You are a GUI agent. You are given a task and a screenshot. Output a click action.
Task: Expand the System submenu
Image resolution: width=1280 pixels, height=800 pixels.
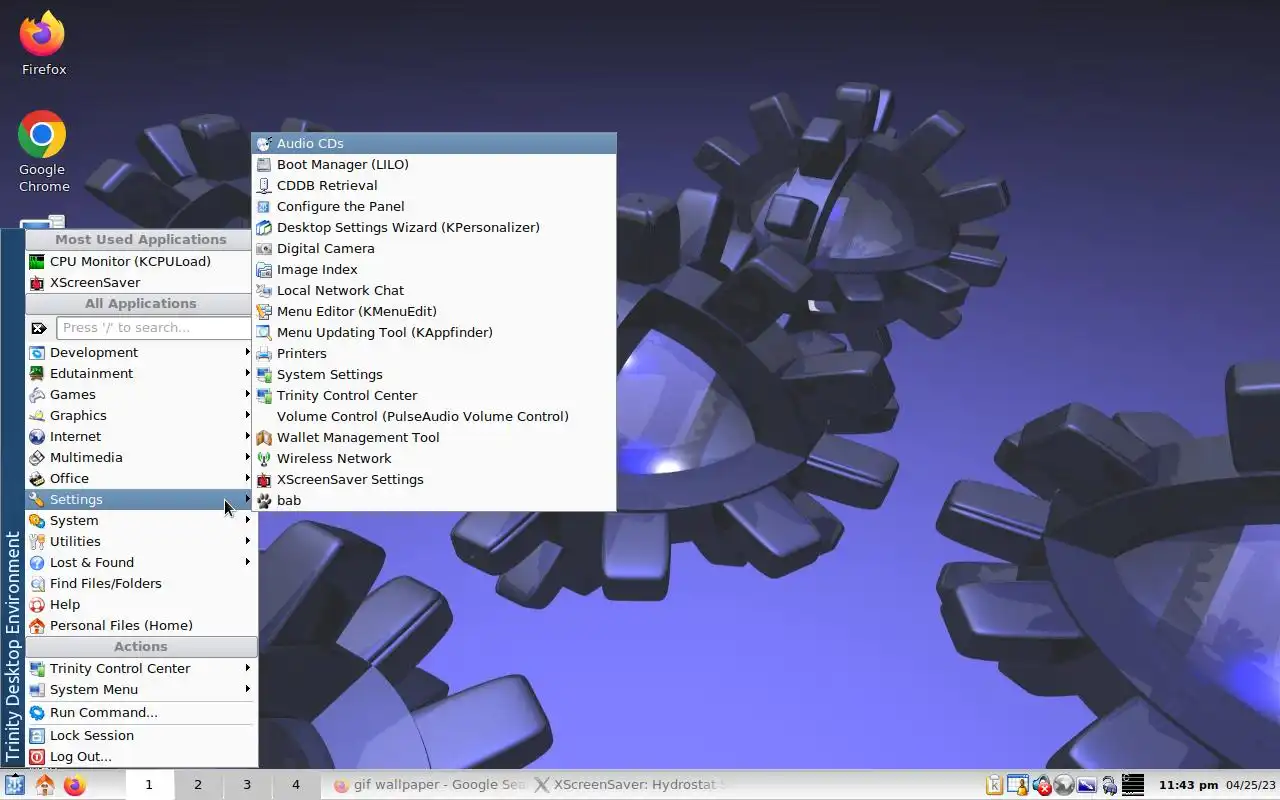tap(140, 520)
